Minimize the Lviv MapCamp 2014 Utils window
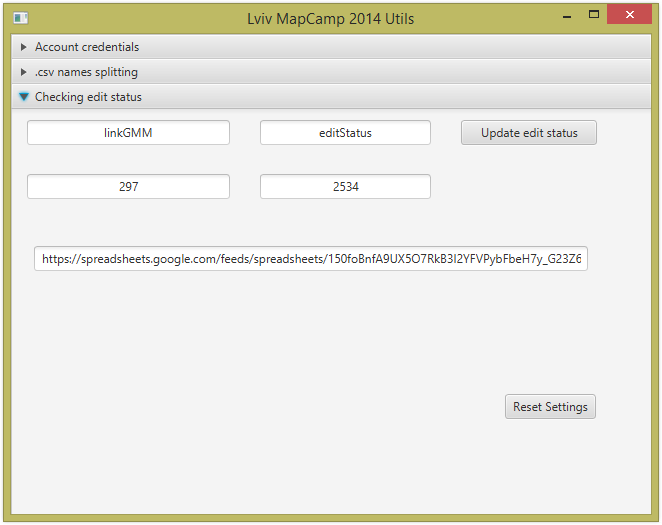 [567, 16]
